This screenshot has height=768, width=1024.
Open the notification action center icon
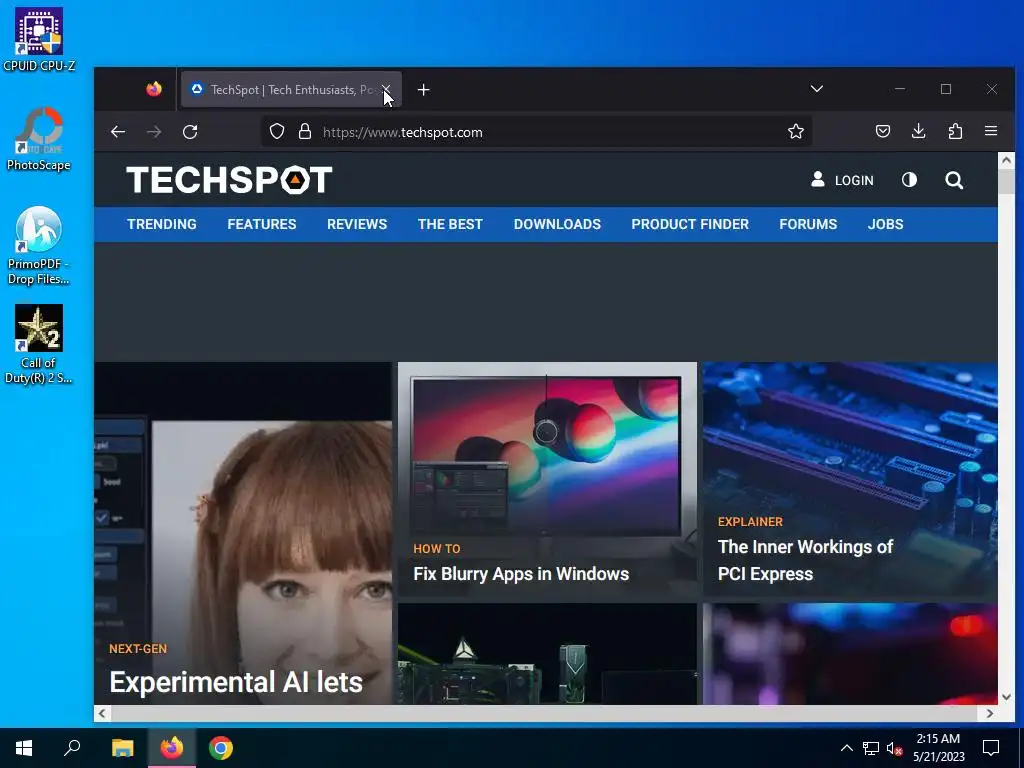click(991, 748)
